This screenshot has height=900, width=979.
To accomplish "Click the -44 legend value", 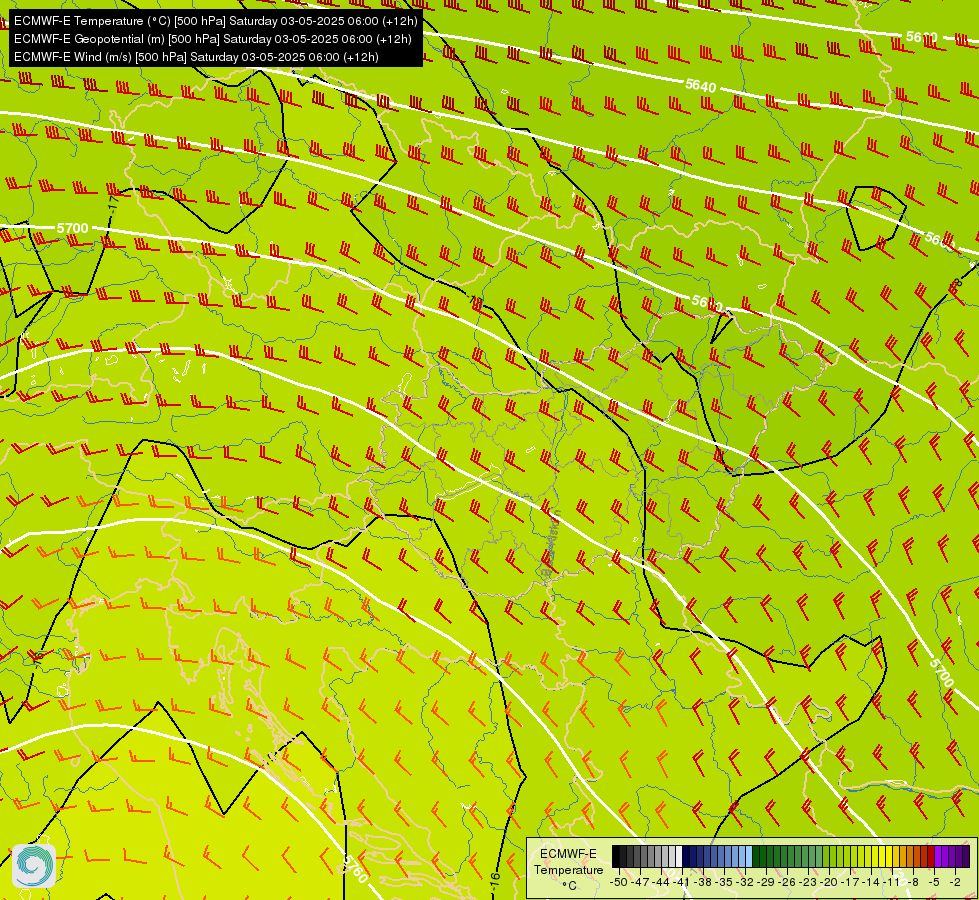I will (x=661, y=882).
